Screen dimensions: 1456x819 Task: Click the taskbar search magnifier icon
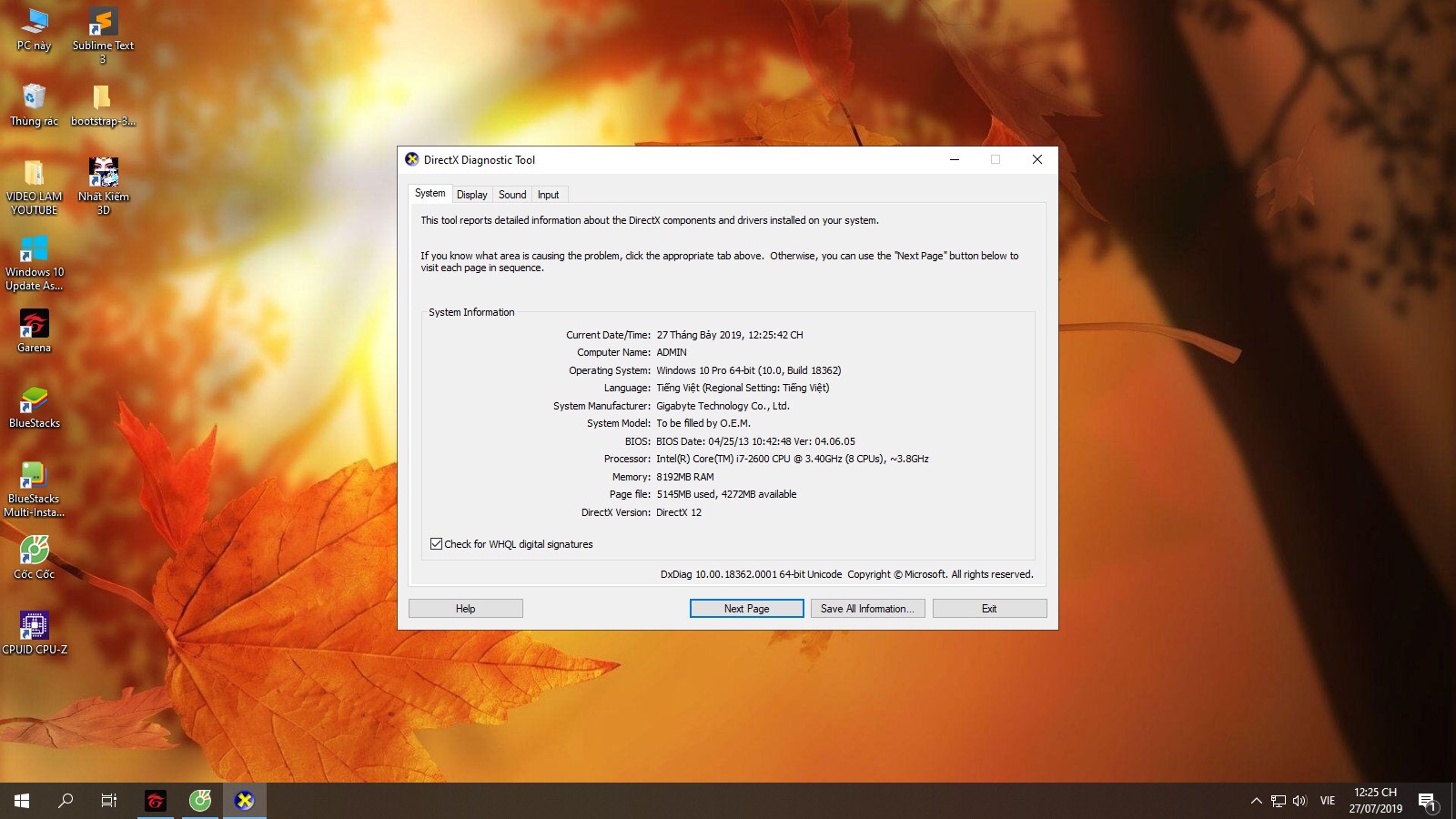(66, 801)
